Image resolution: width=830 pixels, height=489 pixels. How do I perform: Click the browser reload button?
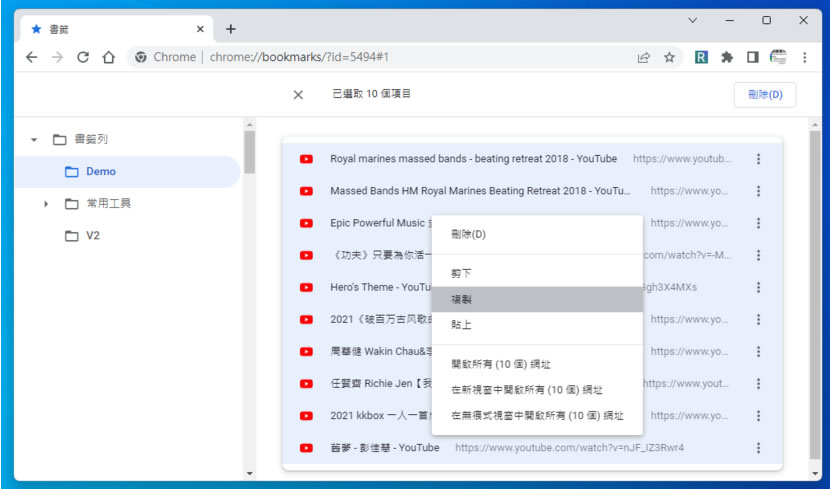tap(83, 57)
